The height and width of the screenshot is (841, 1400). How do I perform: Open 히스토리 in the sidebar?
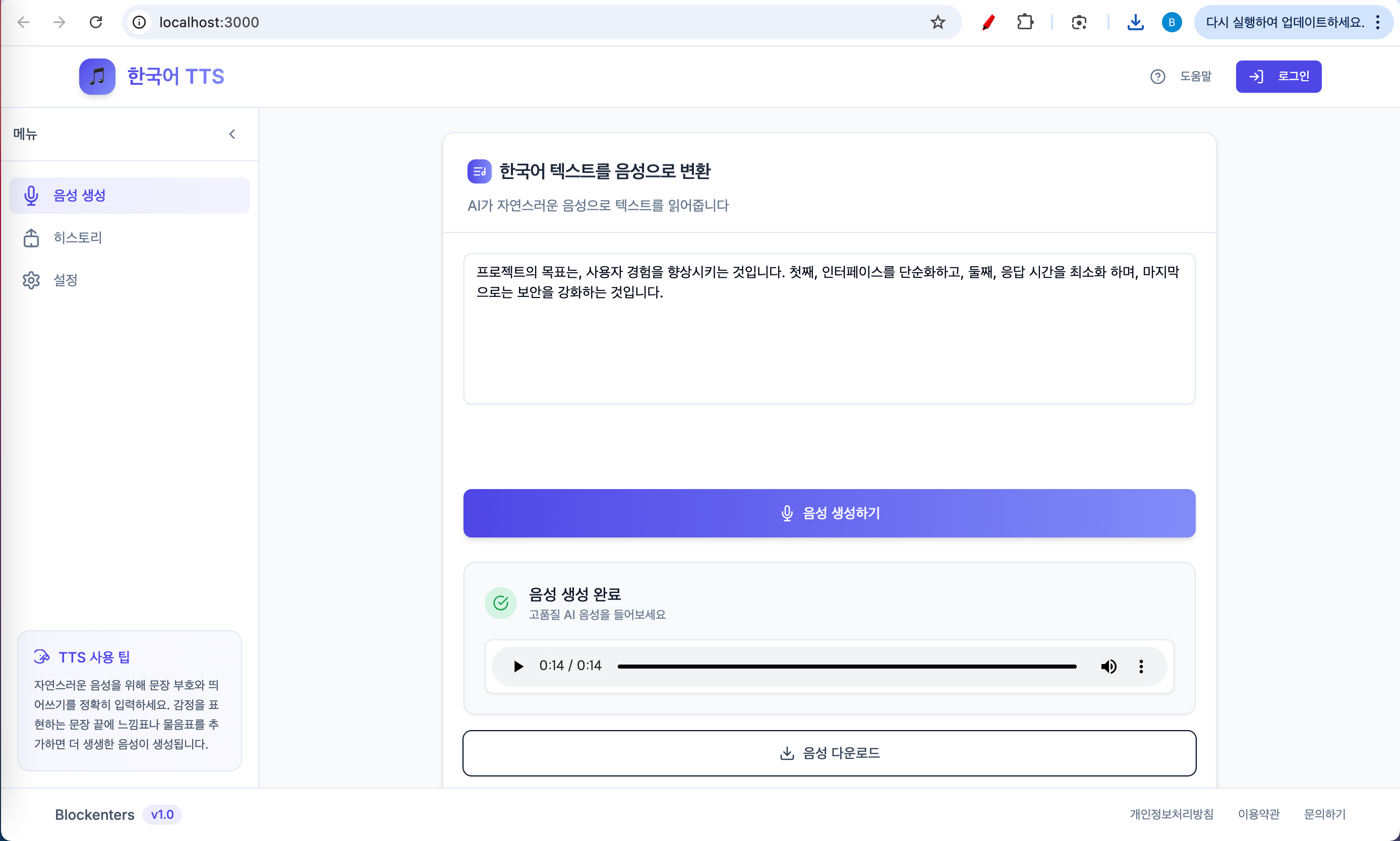pos(77,237)
